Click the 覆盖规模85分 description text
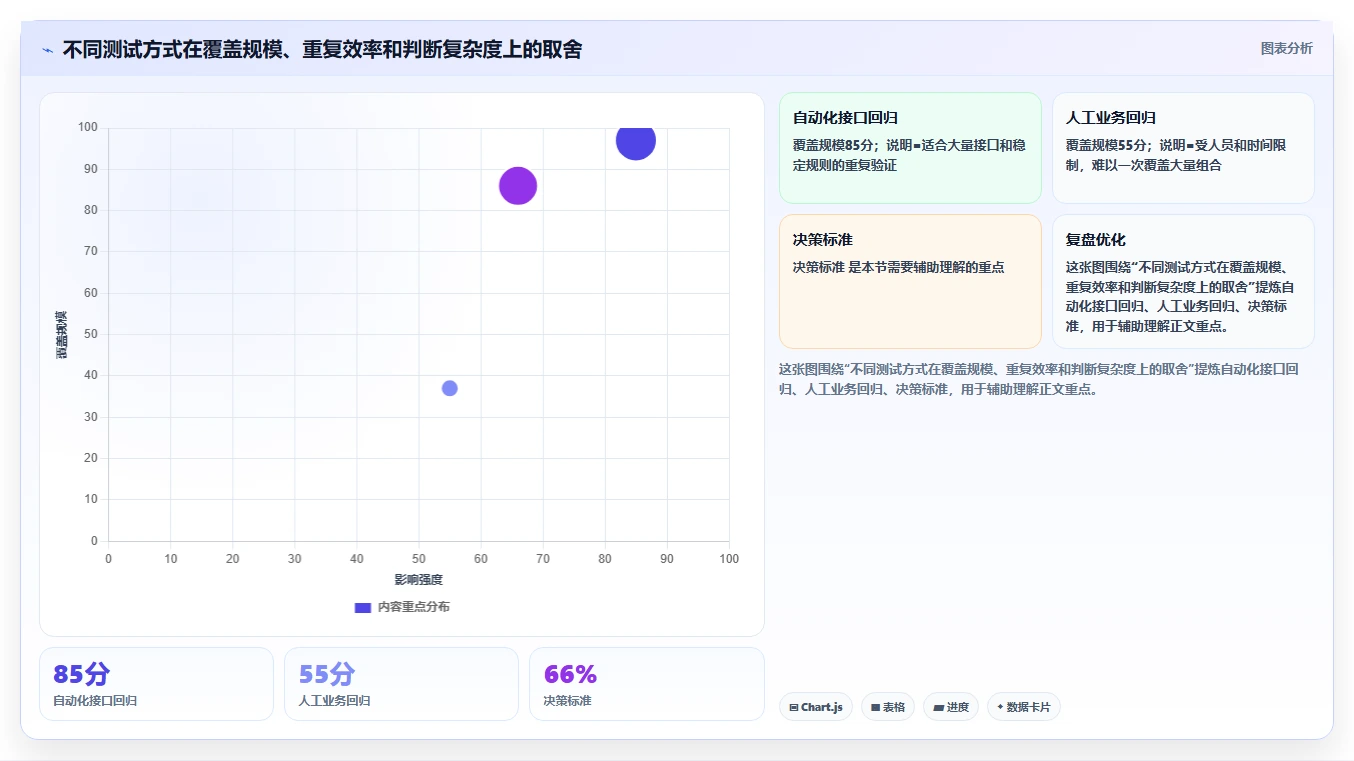 pos(909,155)
